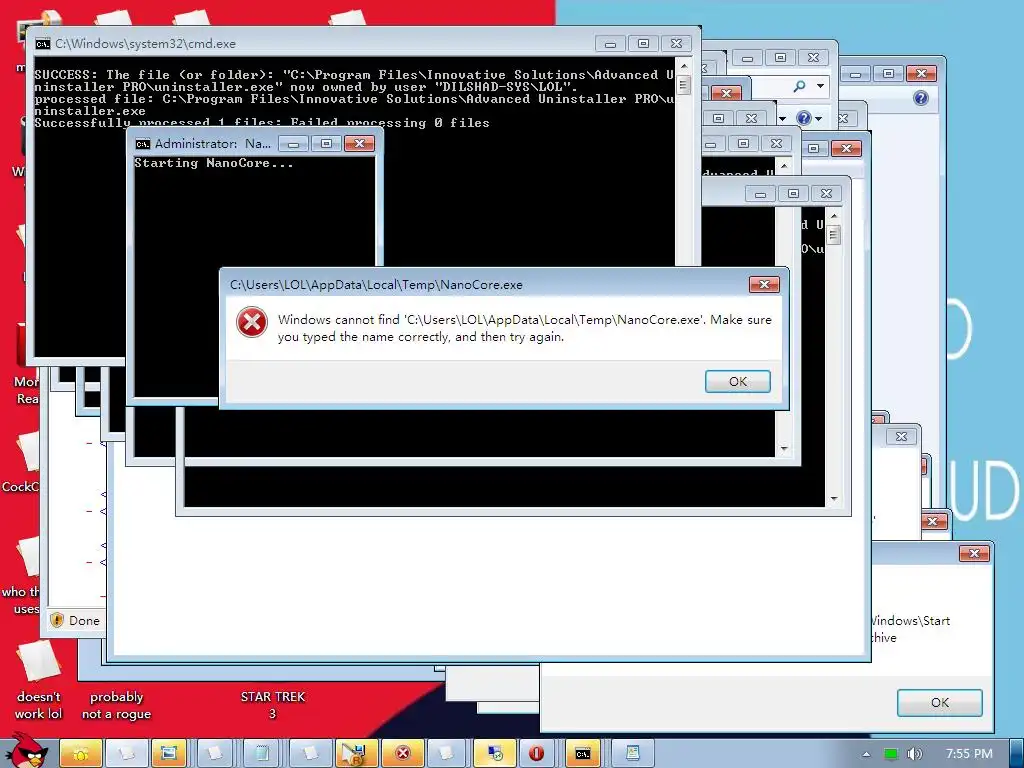Click the scroll down arrow of rear console
Screen dimensions: 1024x768
(834, 499)
